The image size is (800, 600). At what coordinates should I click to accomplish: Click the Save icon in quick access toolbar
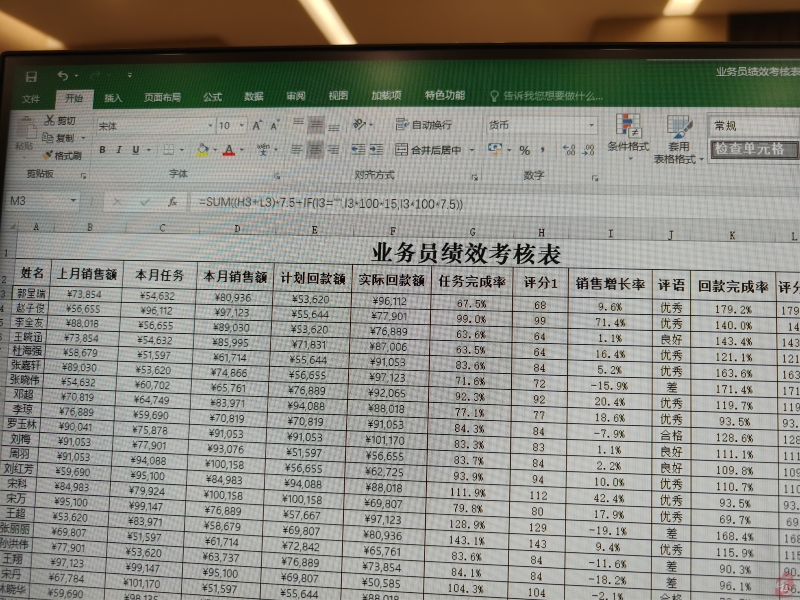(x=31, y=76)
